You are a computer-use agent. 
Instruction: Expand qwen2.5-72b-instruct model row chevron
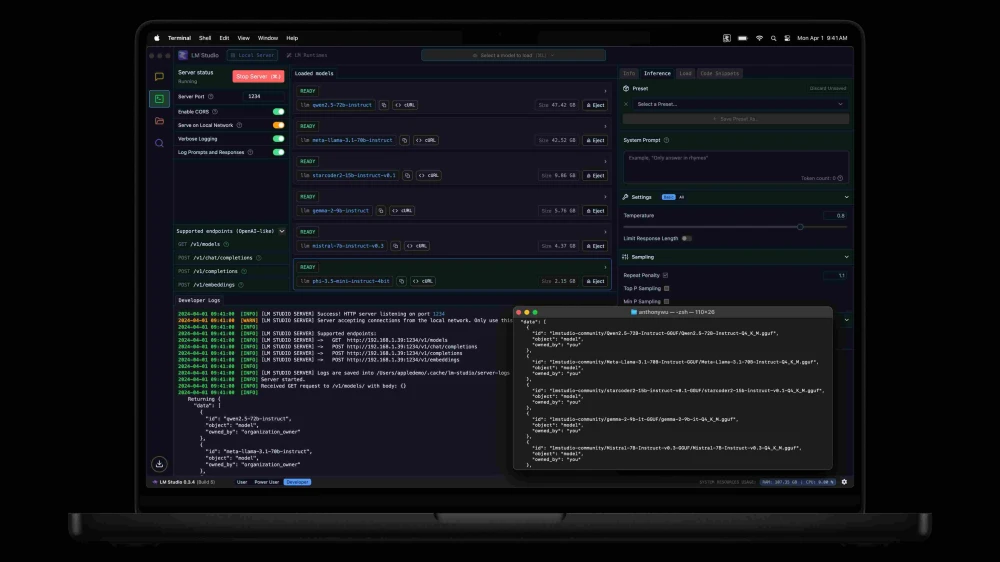tap(605, 91)
